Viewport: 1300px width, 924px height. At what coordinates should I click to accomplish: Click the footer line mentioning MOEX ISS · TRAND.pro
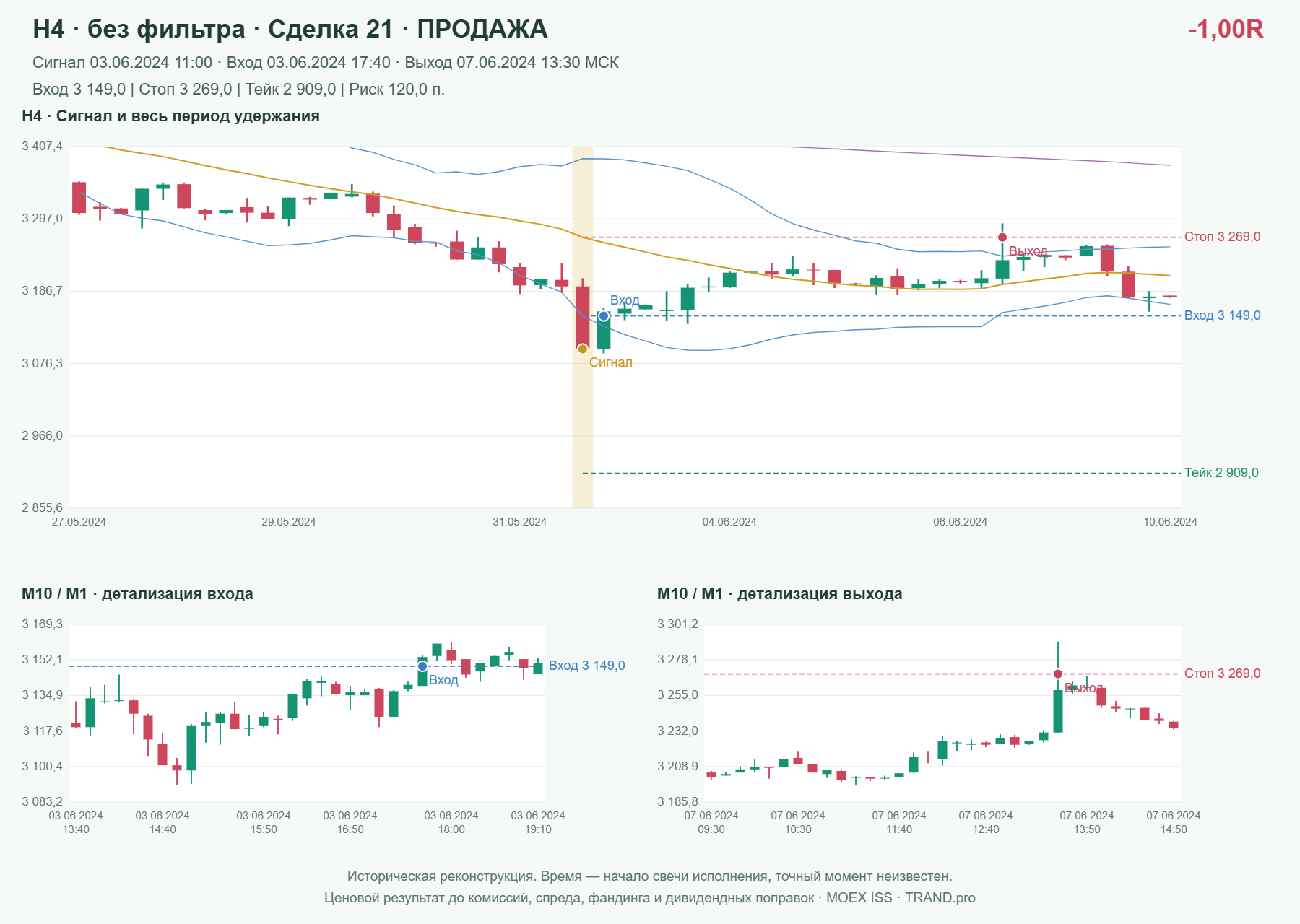point(650,898)
